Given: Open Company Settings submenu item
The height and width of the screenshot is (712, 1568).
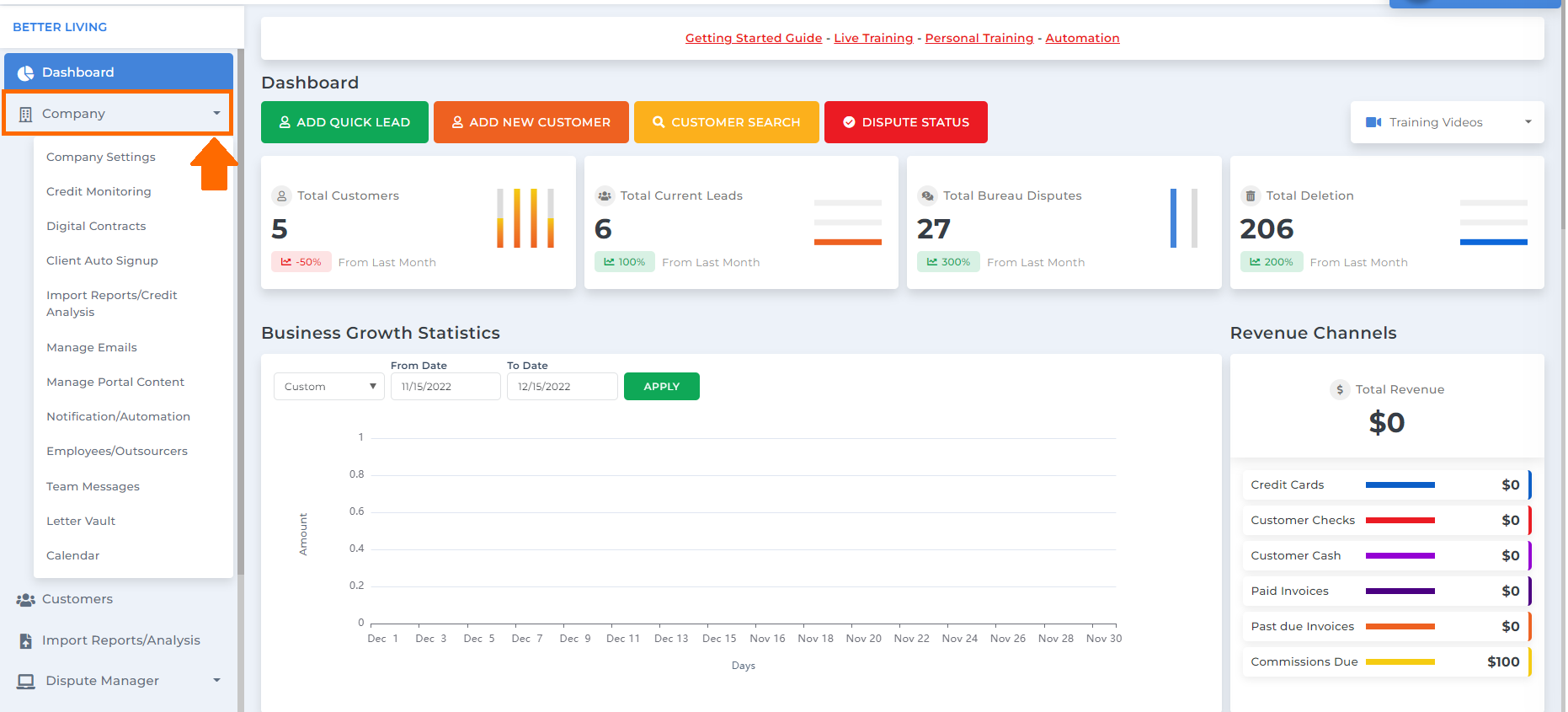Looking at the screenshot, I should point(101,157).
